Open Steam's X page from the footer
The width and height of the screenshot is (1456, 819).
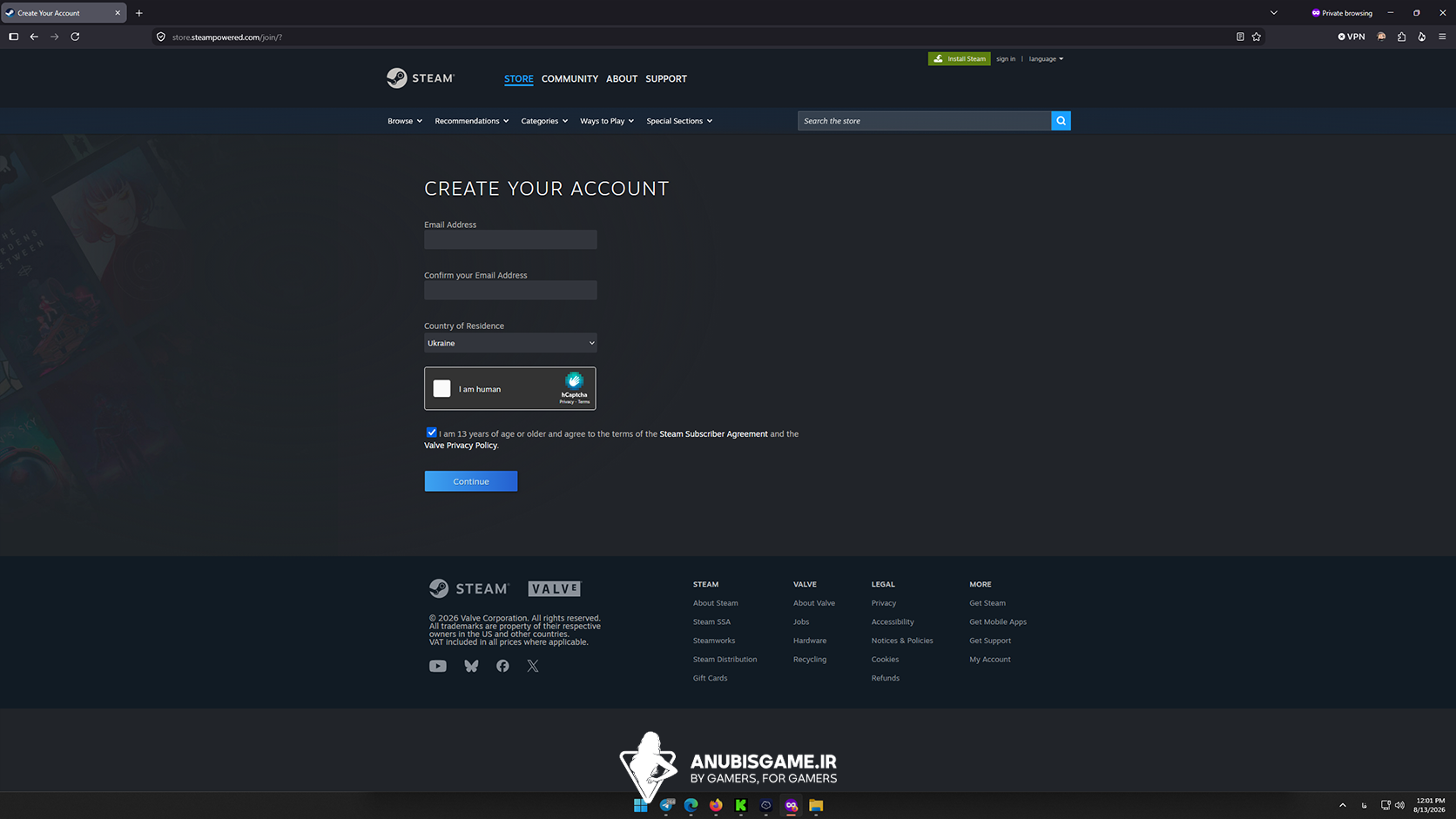(x=533, y=666)
